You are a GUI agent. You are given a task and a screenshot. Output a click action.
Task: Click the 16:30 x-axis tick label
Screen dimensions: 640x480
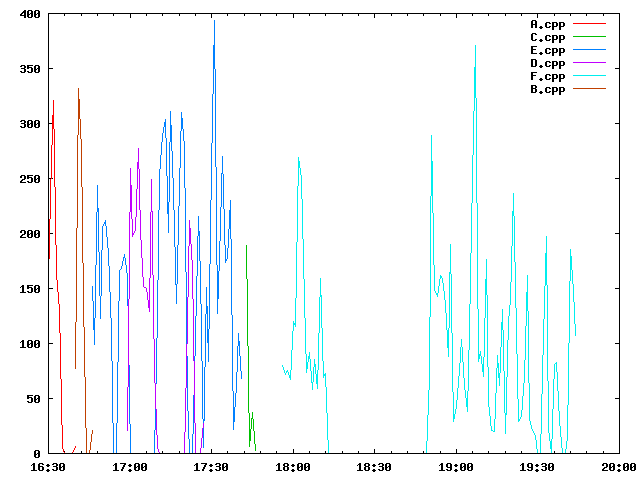(x=48, y=467)
